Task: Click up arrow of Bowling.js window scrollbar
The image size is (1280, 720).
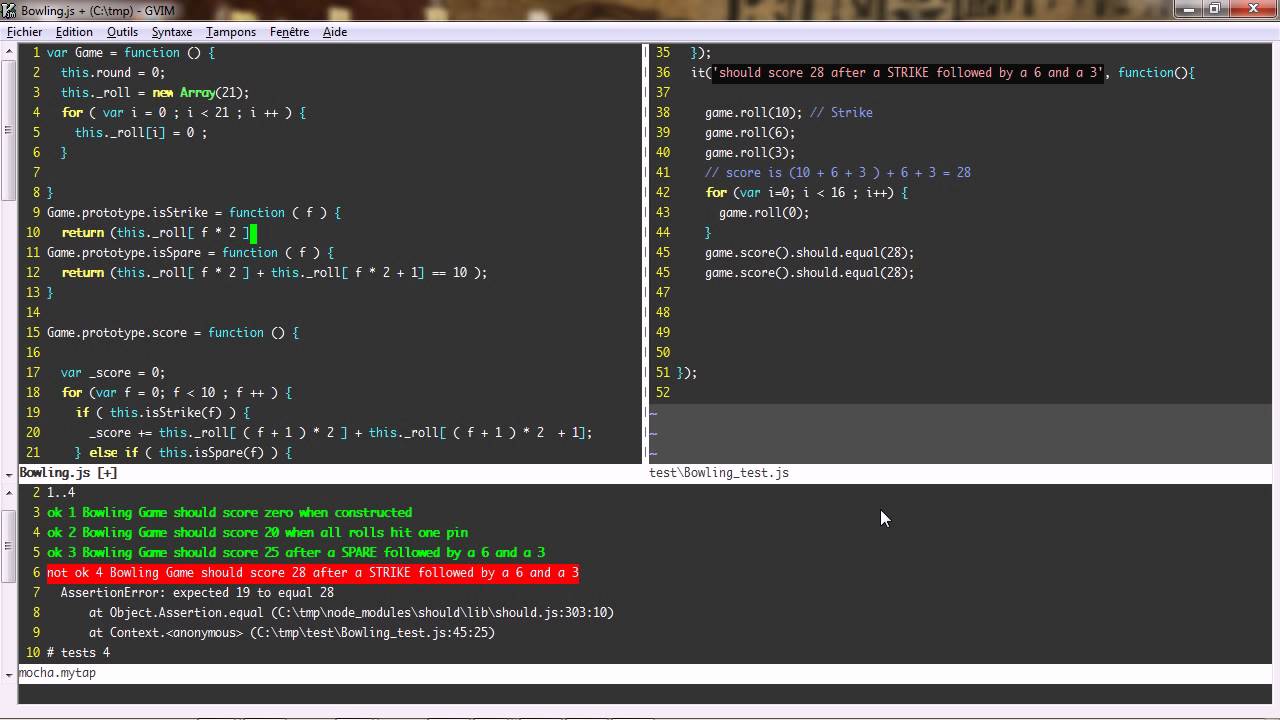Action: tap(8, 51)
